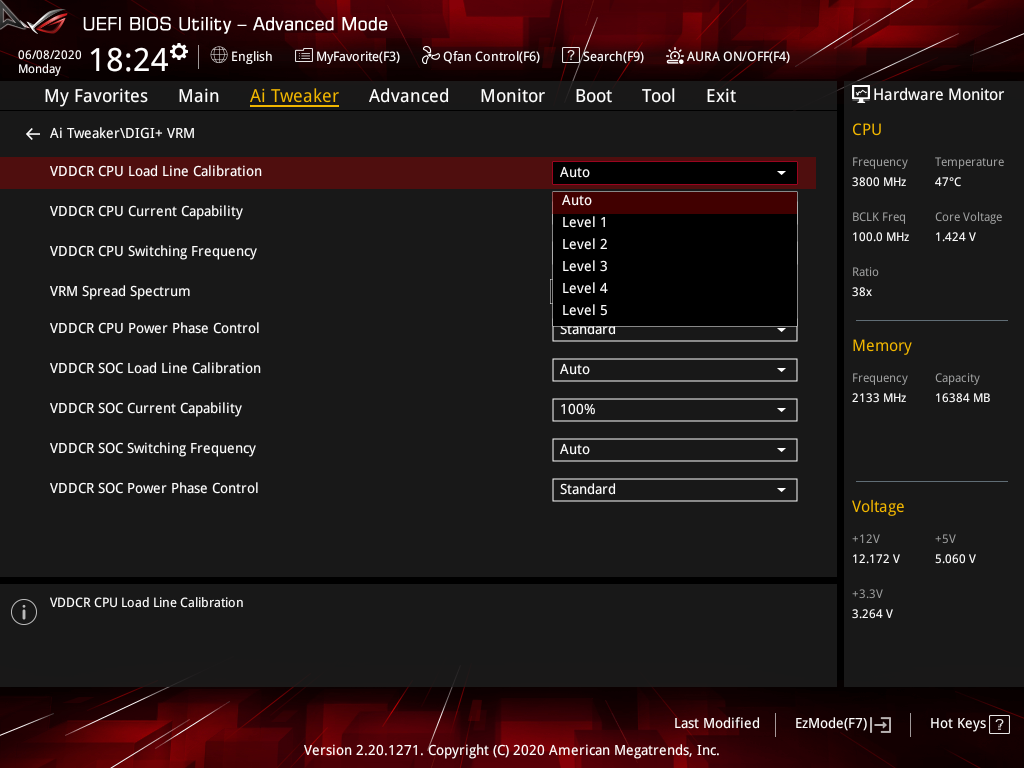
Task: Select VDDCR SOC Load Line Calibration label
Action: 155,368
